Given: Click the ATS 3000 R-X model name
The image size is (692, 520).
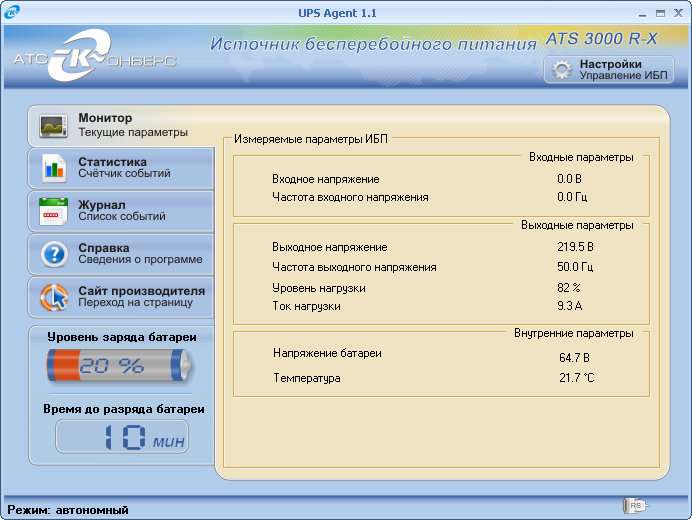Looking at the screenshot, I should (602, 39).
